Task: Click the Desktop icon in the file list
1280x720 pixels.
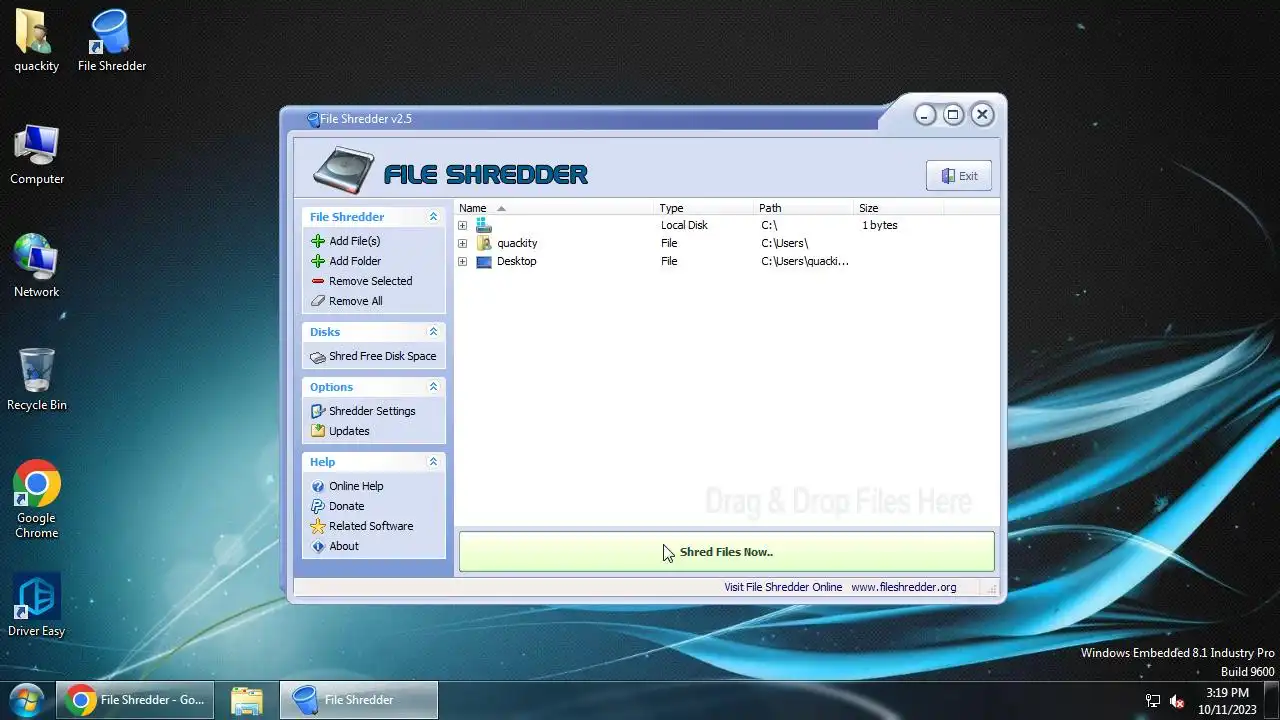Action: click(484, 262)
